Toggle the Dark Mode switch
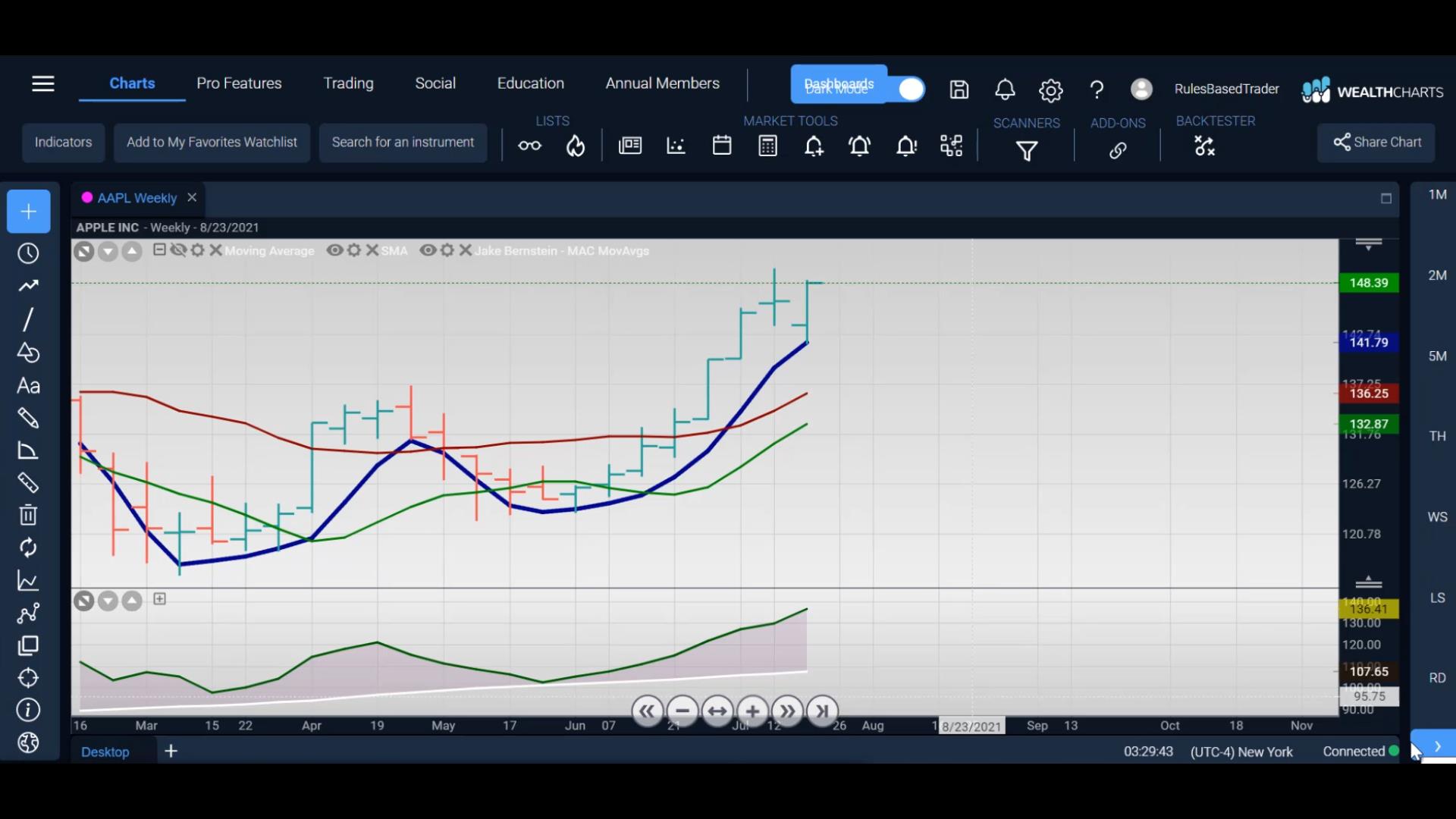1456x819 pixels. 911,89
